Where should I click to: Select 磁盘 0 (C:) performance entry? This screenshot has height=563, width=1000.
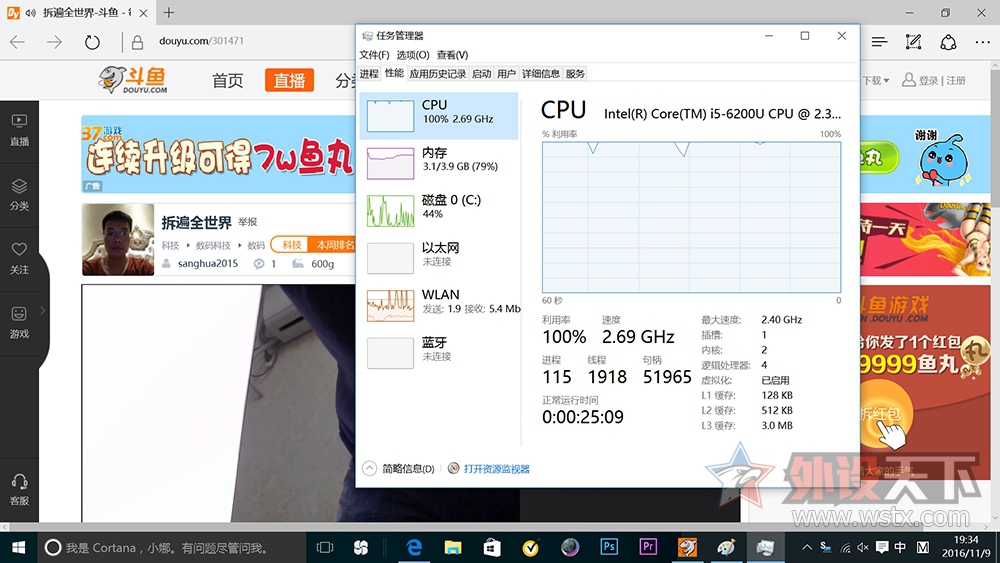(x=439, y=210)
